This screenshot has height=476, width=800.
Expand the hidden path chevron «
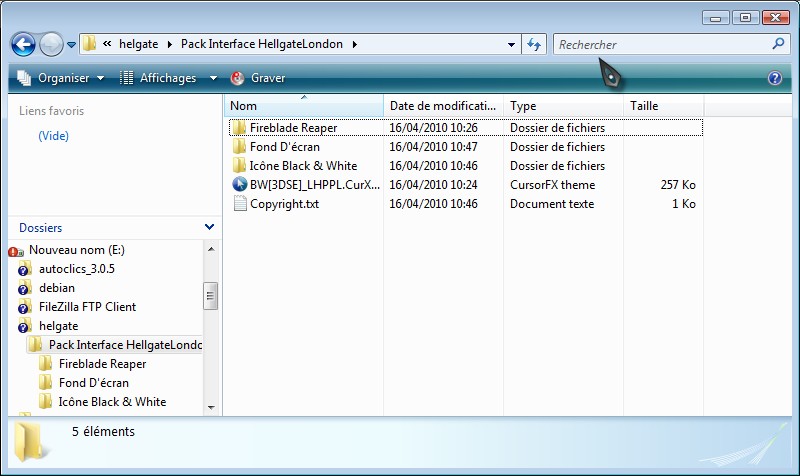point(107,44)
